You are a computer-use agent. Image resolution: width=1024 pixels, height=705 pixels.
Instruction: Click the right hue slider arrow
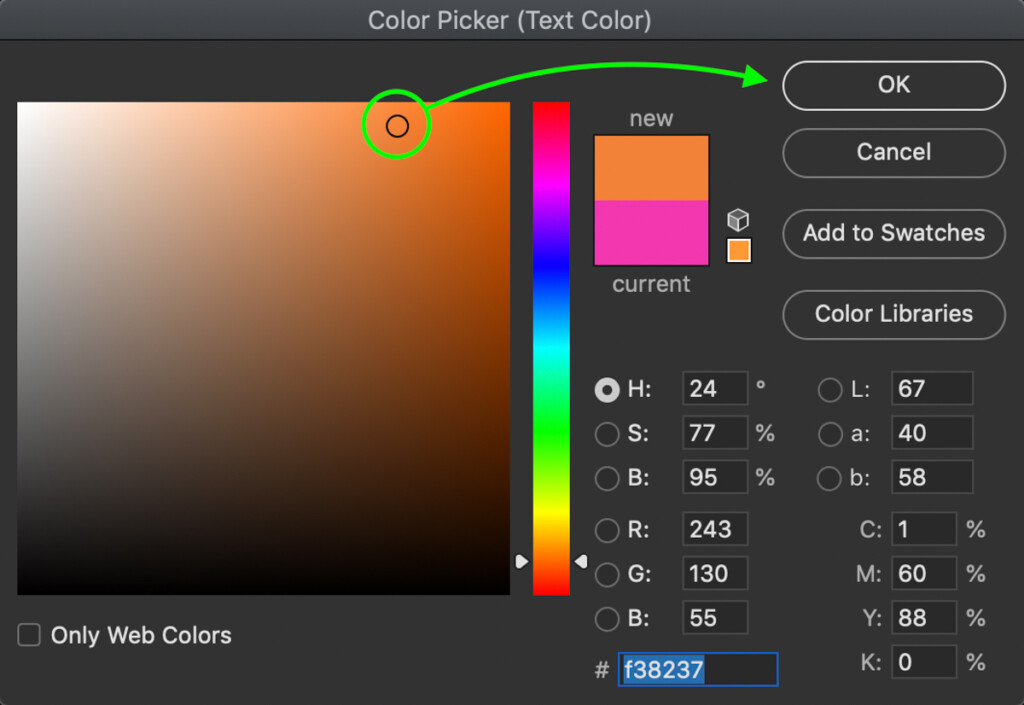pos(581,561)
